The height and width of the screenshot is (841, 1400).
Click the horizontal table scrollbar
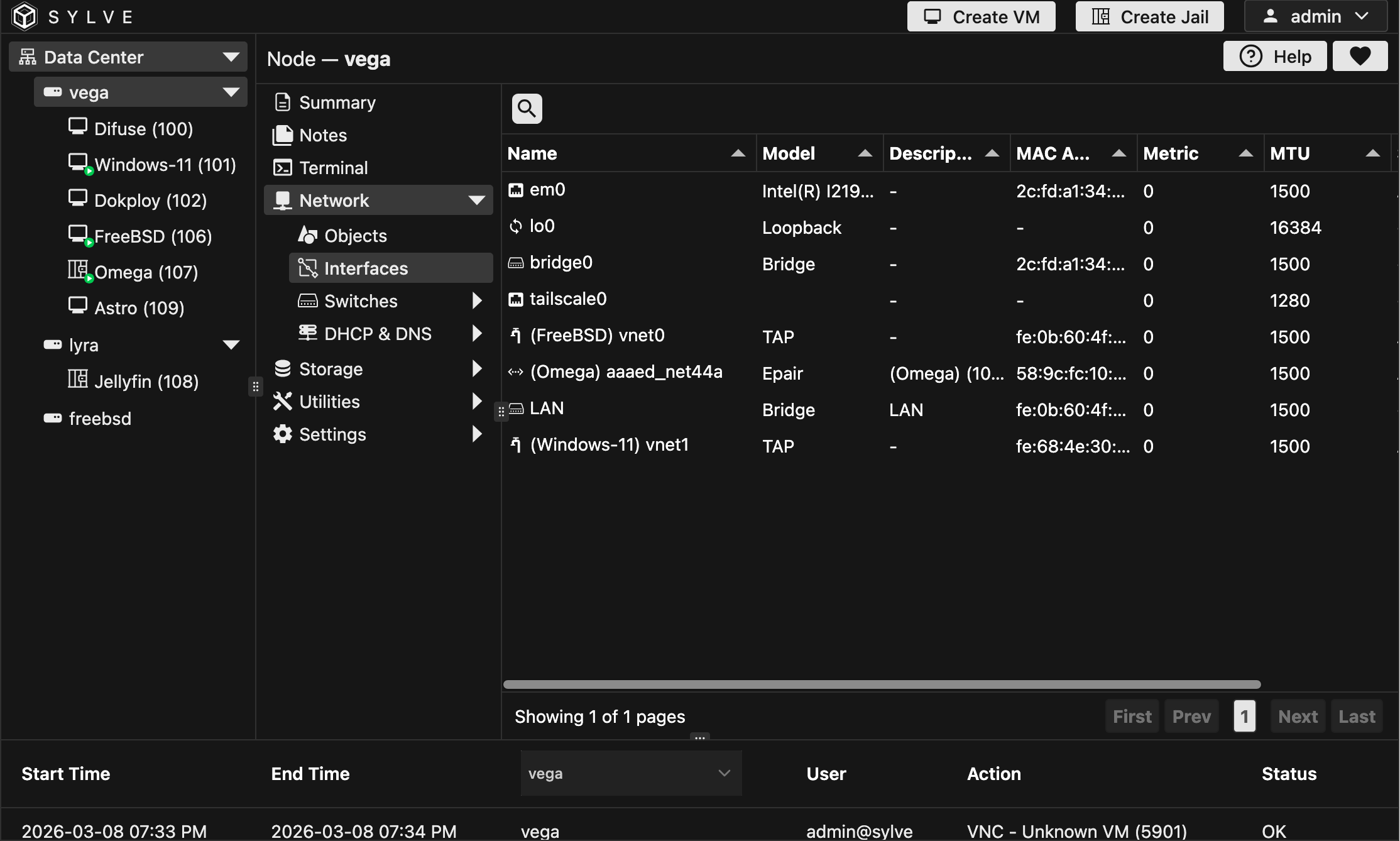pyautogui.click(x=882, y=684)
